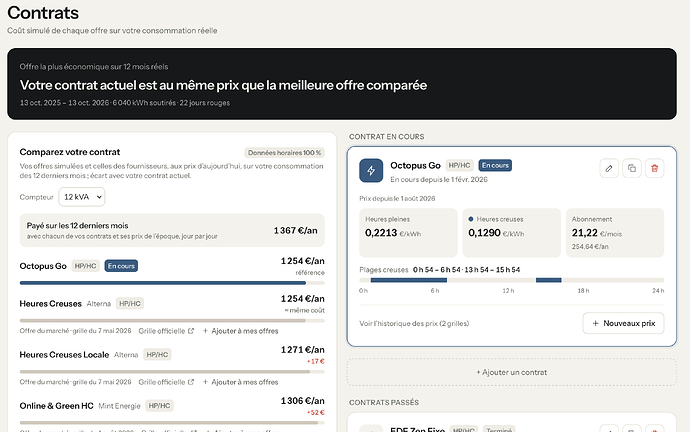Click the 1 367 €/an paid amount

[x=295, y=231]
